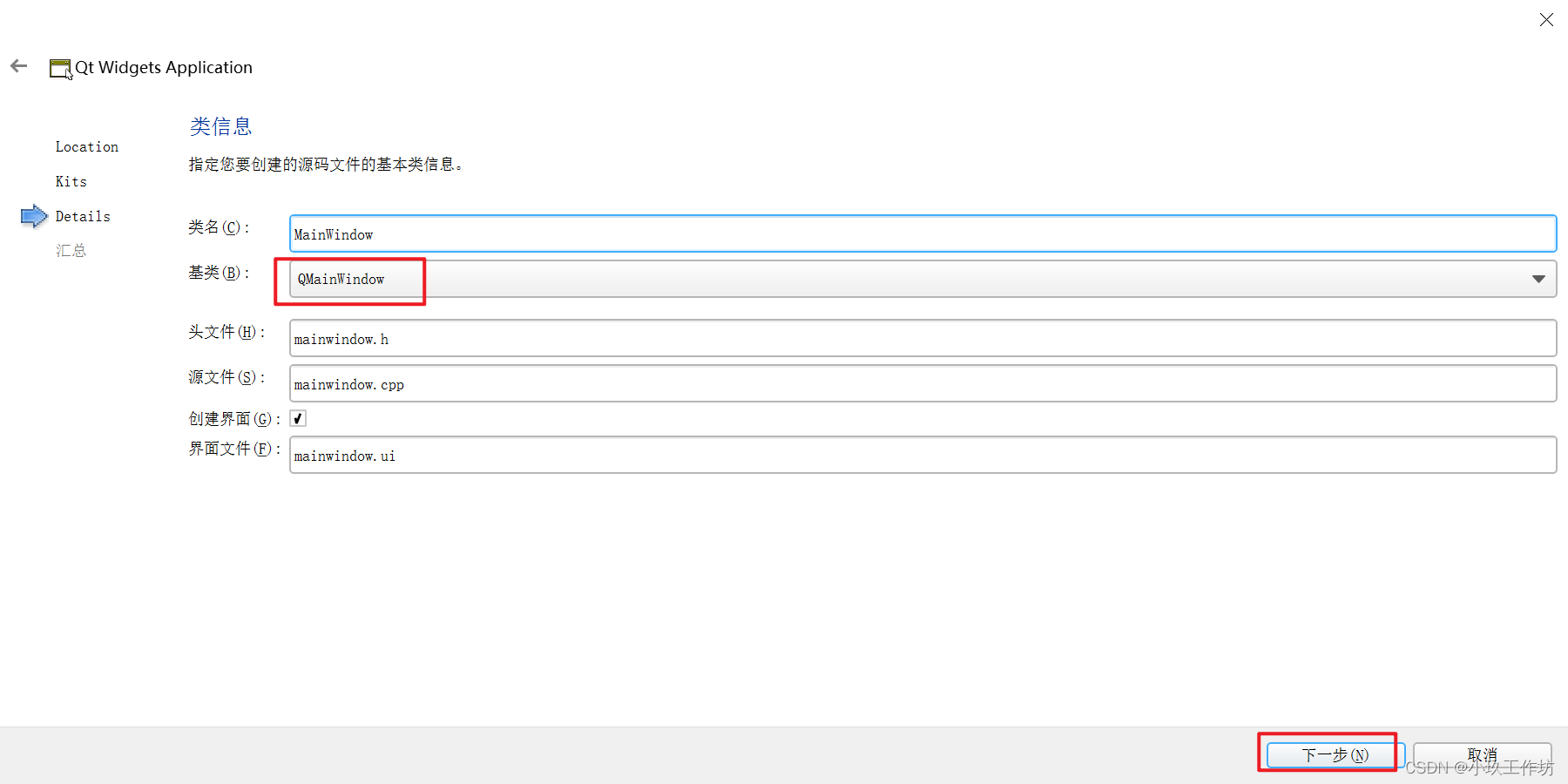Click the 类名(C) label
The width and height of the screenshot is (1568, 784).
tap(219, 227)
